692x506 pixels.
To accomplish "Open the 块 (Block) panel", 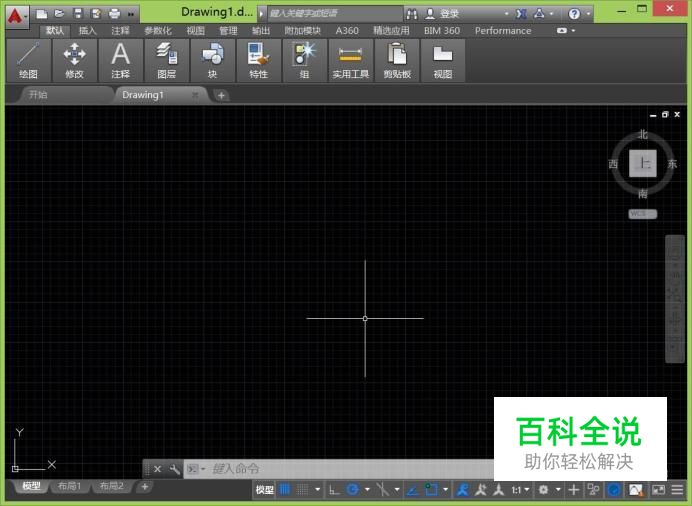I will pos(212,60).
